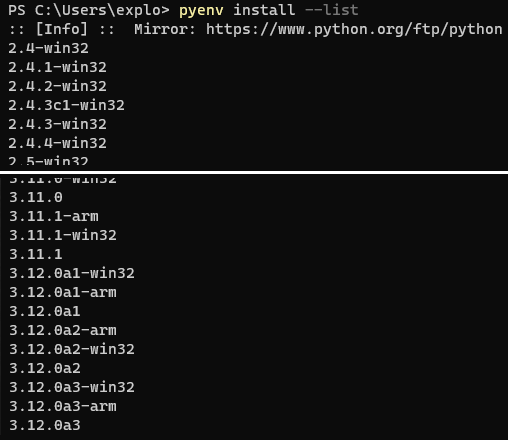Select the plain 3.11.1 version
508x440 pixels.
click(x=36, y=254)
